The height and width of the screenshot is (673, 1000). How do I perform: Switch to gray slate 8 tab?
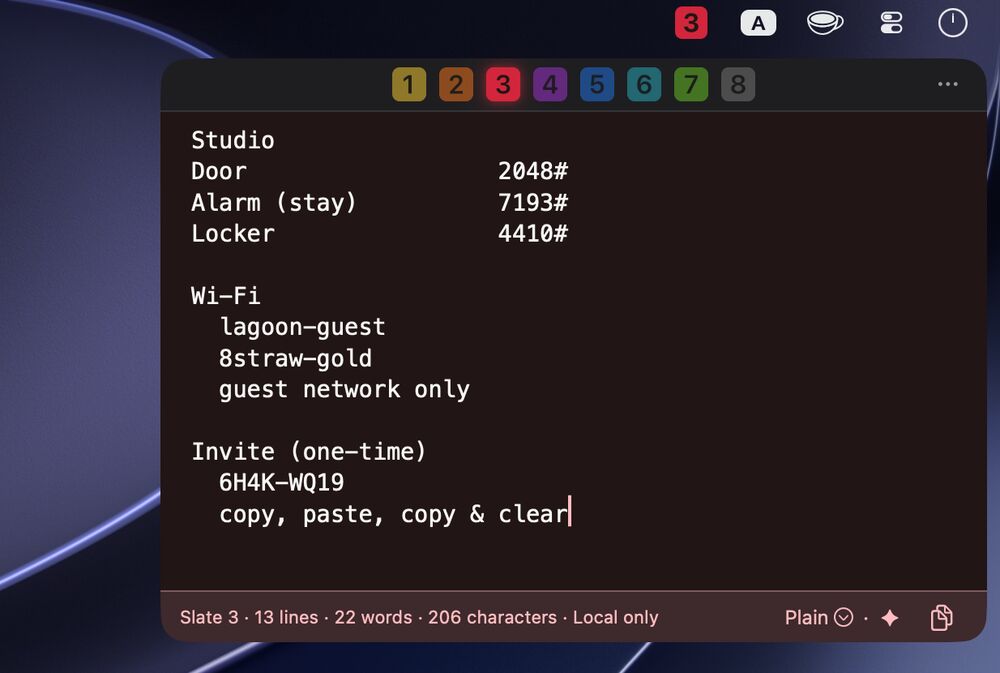point(738,84)
